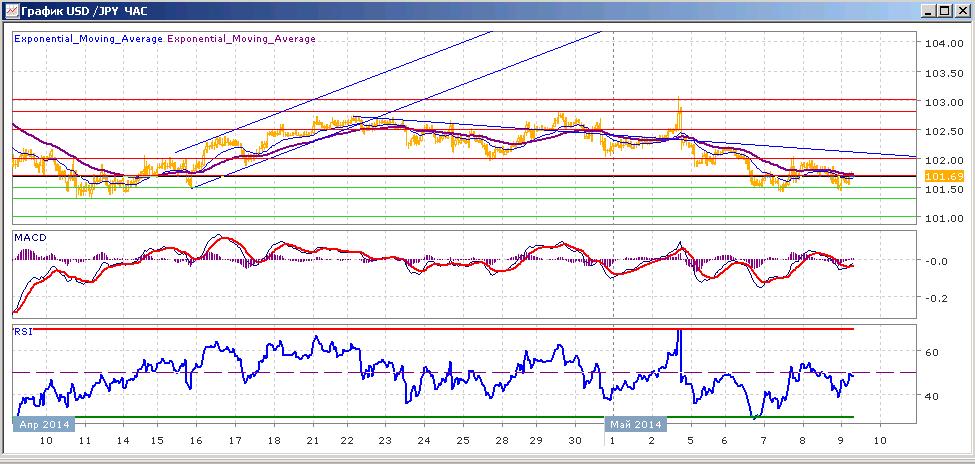Click date label 22 on time axis
This screenshot has width=975, height=464.
click(x=348, y=440)
